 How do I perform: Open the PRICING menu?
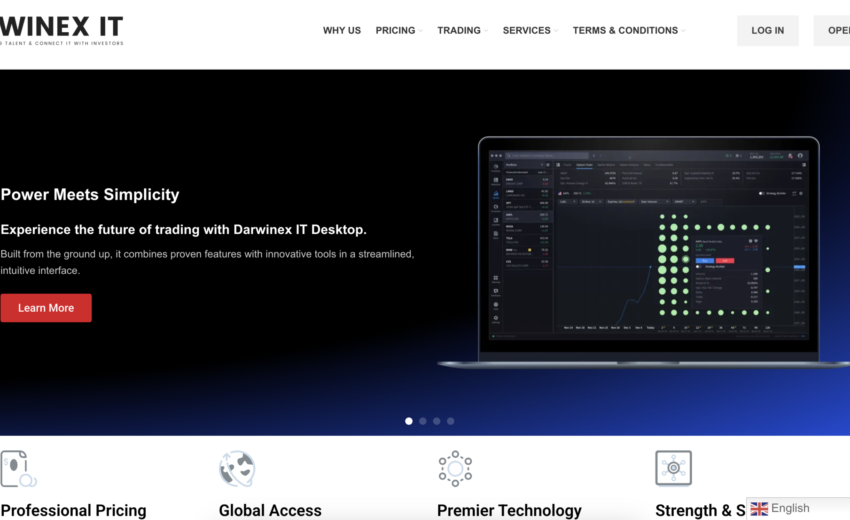pyautogui.click(x=395, y=30)
